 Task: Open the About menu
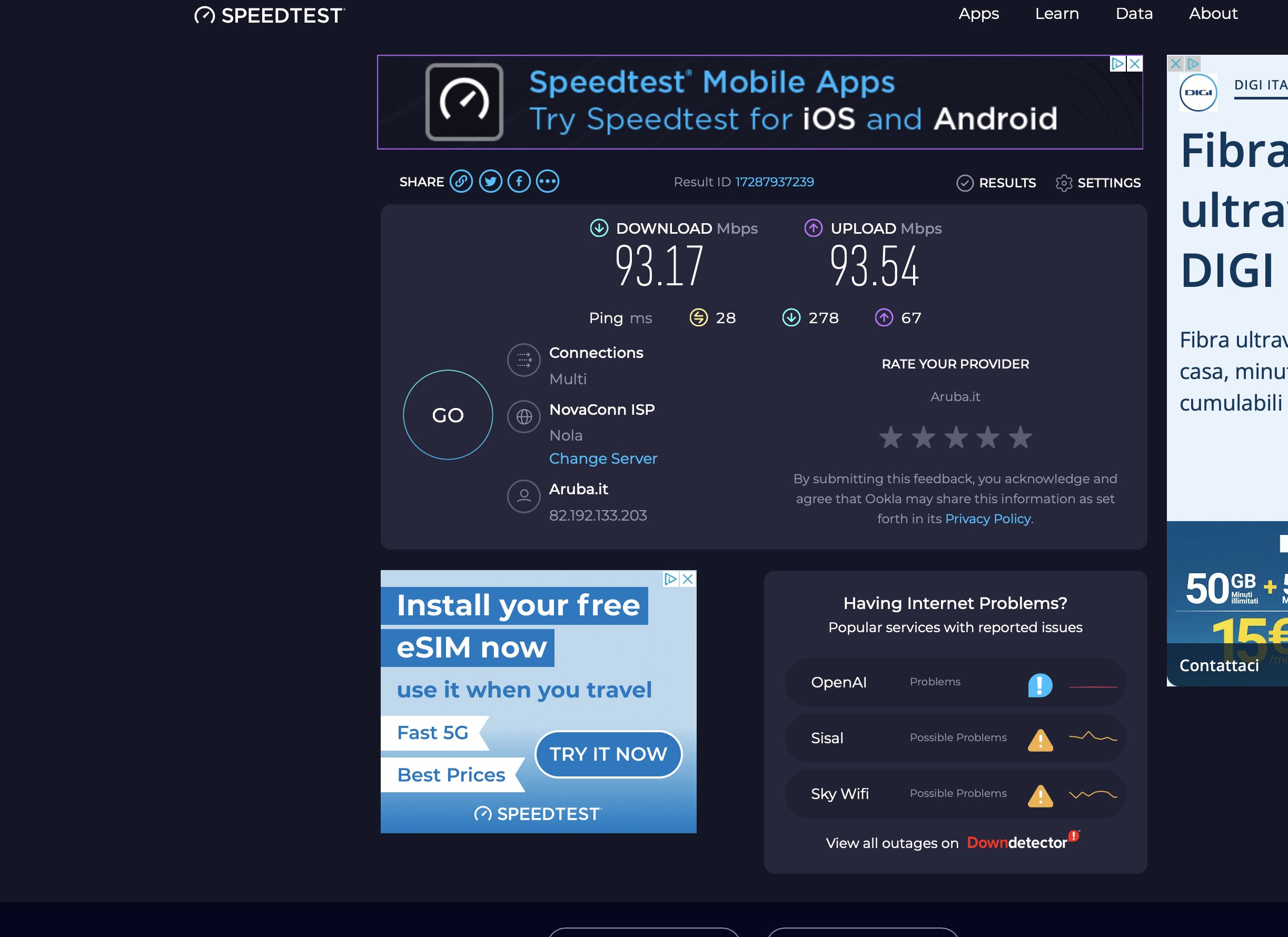(1213, 14)
